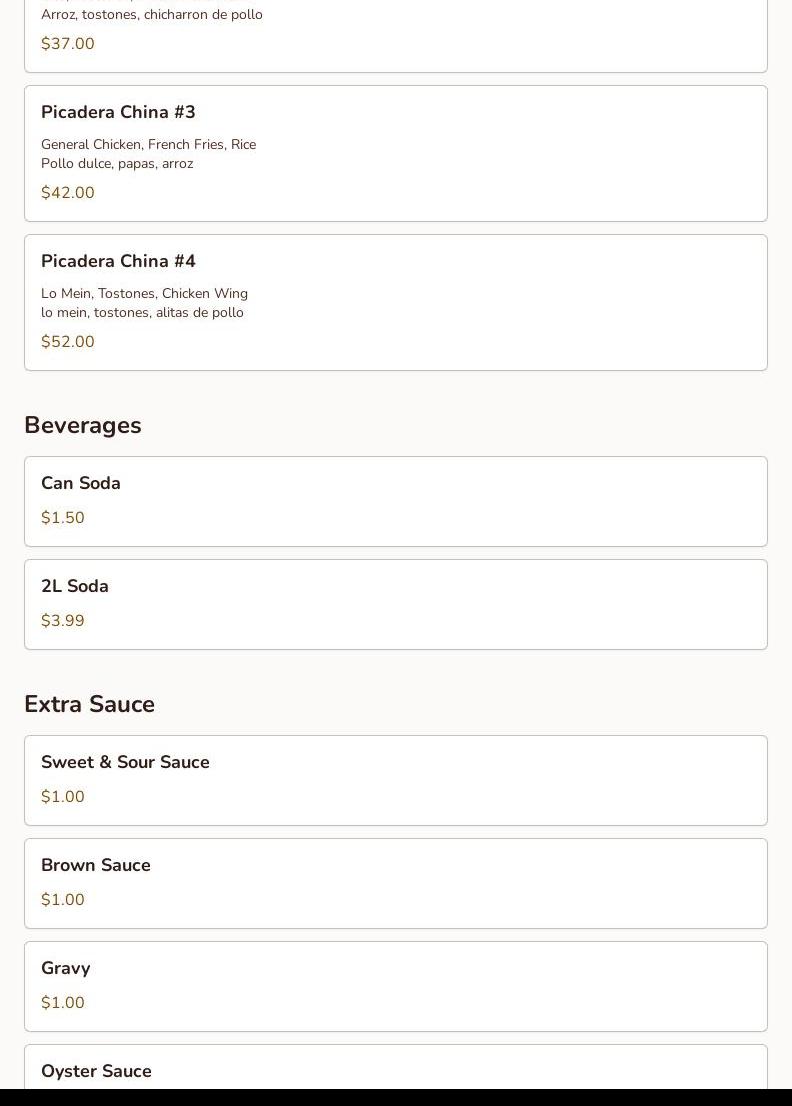Click the $42.00 price
The image size is (792, 1106).
pyautogui.click(x=68, y=193)
